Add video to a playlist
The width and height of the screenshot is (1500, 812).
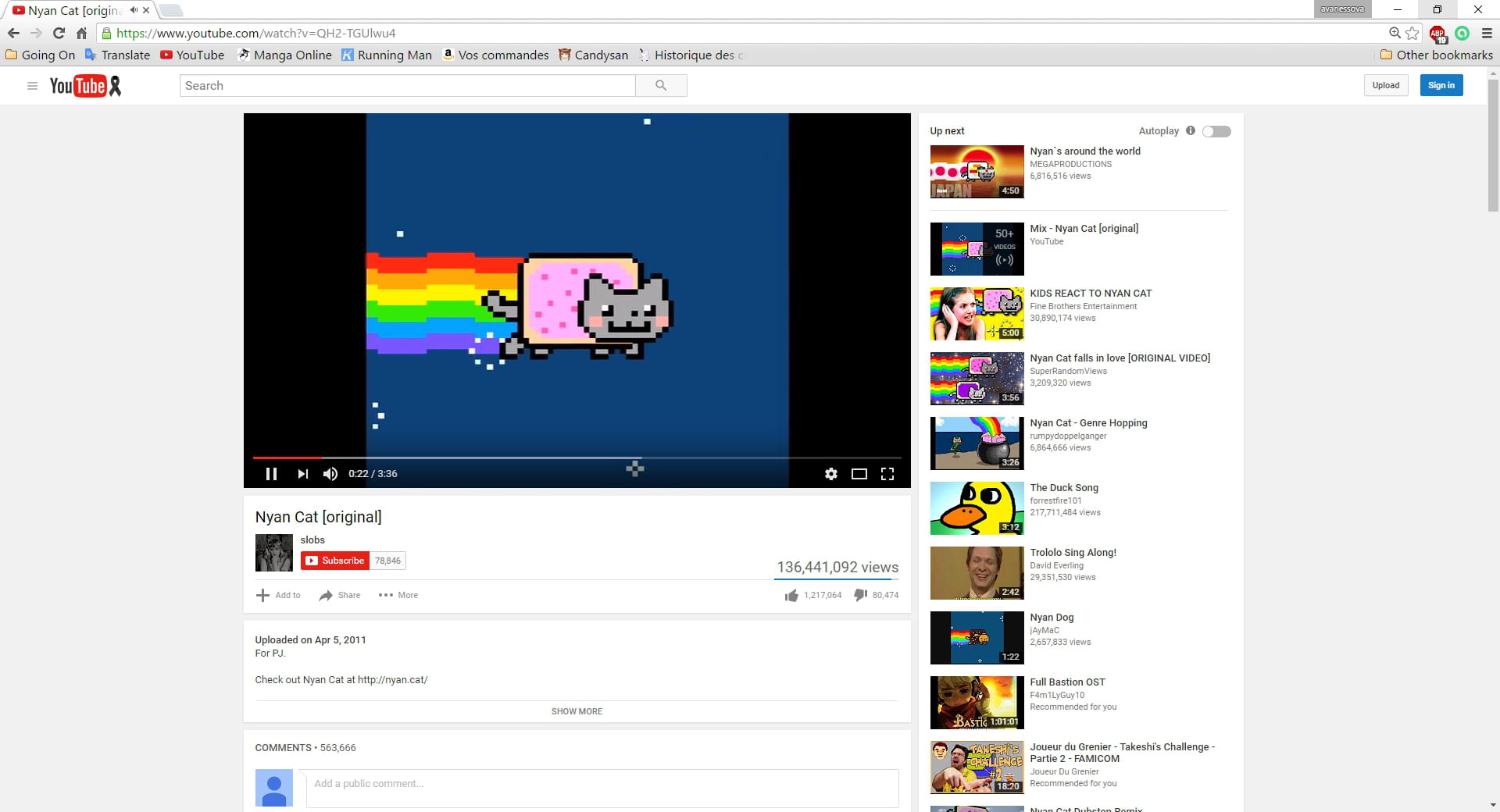[278, 595]
